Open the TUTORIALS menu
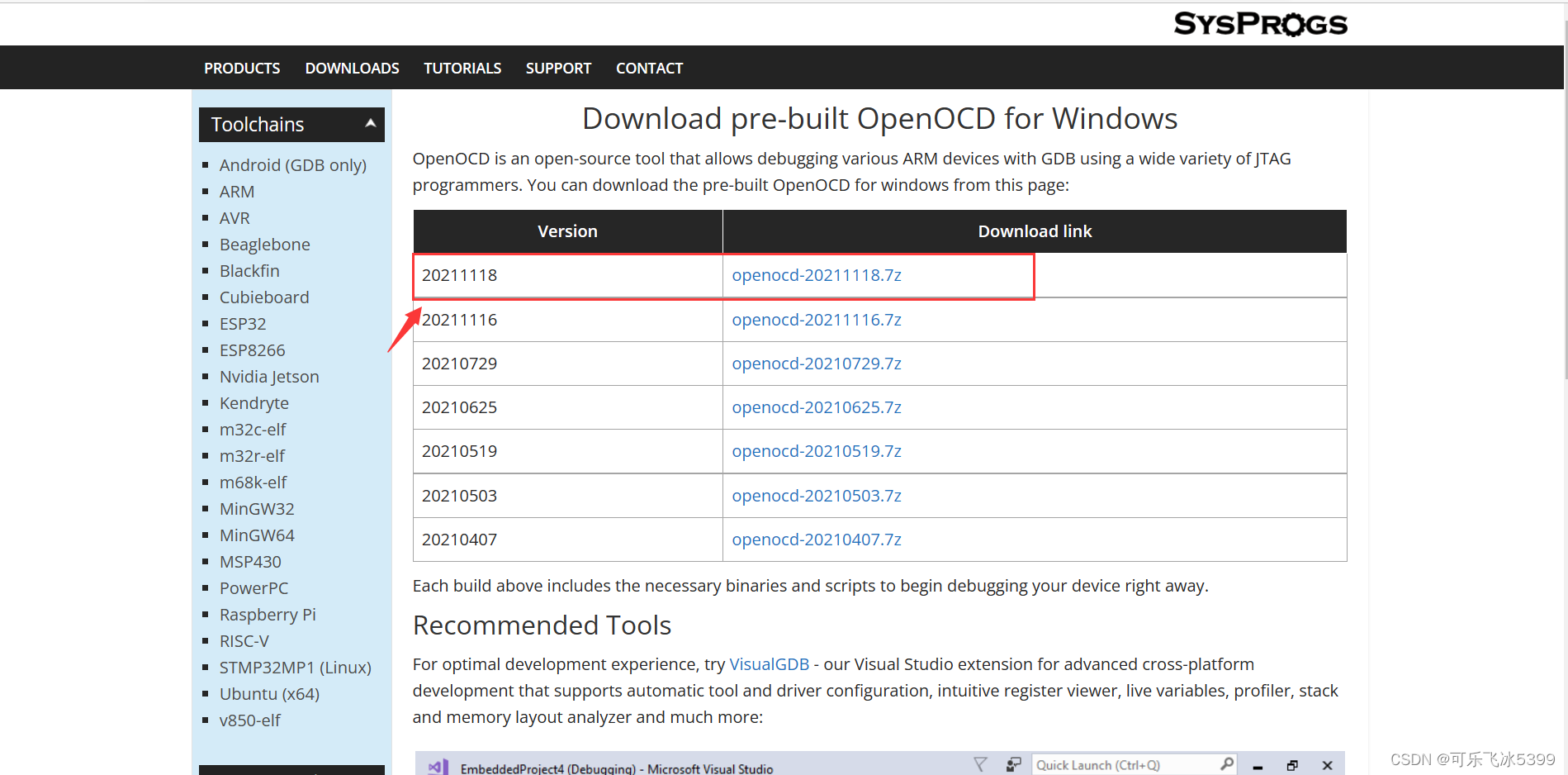Image resolution: width=1568 pixels, height=775 pixels. pos(462,69)
